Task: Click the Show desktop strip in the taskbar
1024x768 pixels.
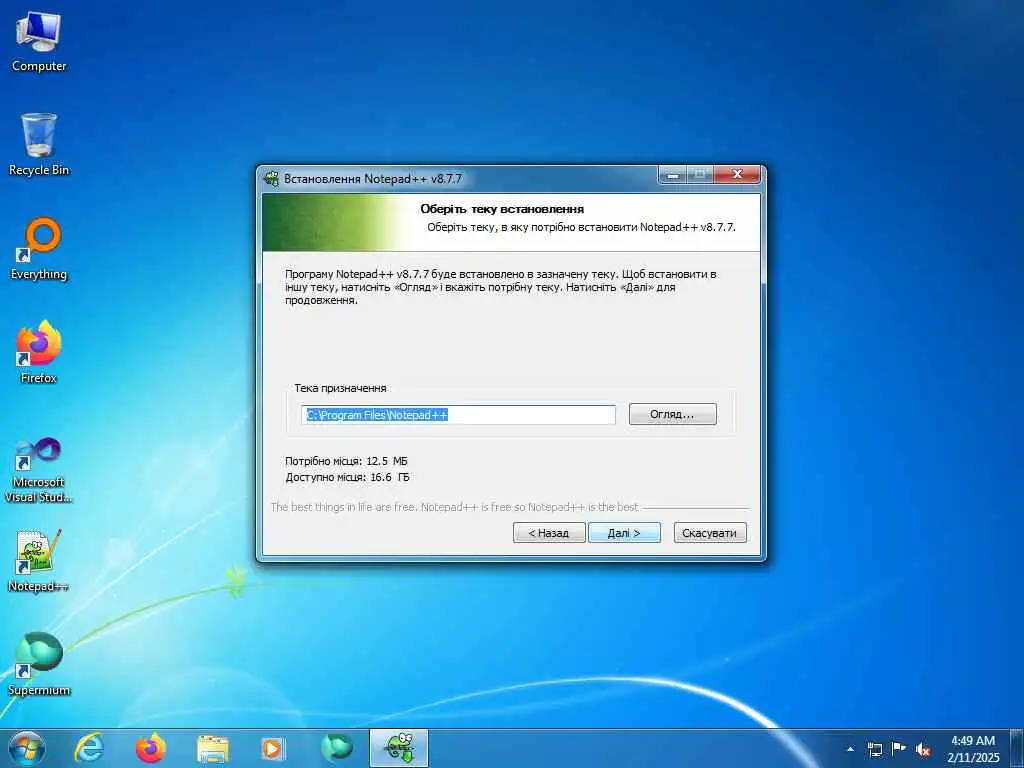Action: pos(1017,748)
